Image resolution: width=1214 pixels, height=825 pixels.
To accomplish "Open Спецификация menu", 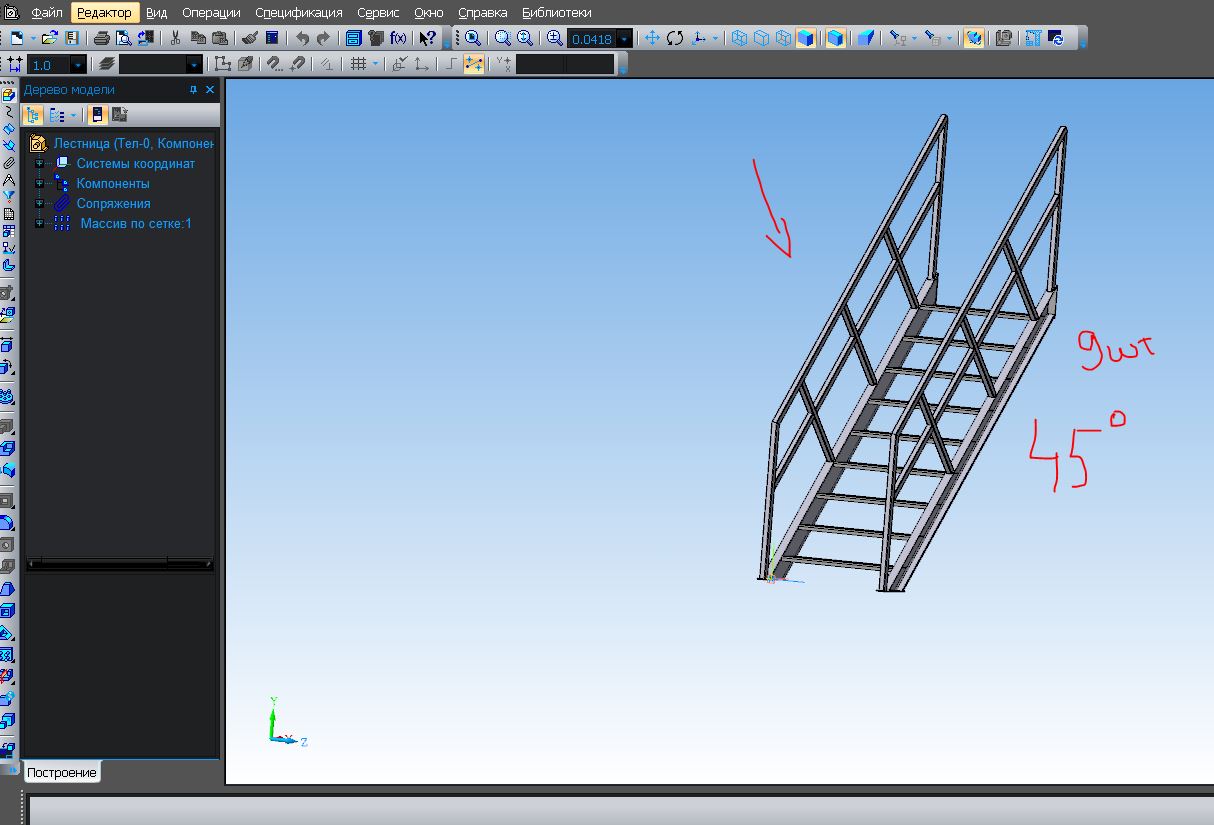I will [x=299, y=13].
